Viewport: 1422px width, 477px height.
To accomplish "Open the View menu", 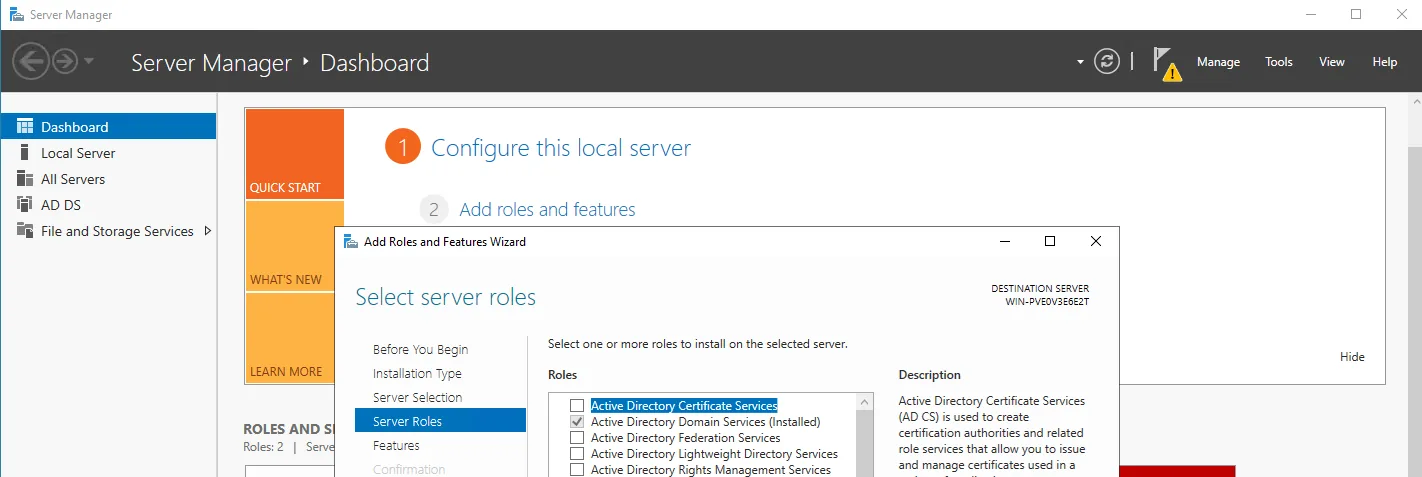I will click(1332, 62).
